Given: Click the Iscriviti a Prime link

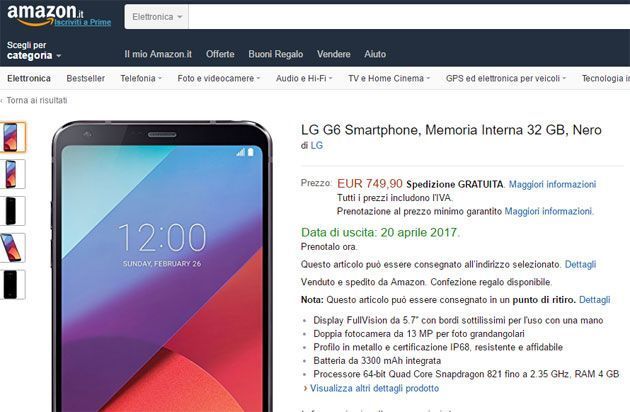Looking at the screenshot, I should coord(83,23).
